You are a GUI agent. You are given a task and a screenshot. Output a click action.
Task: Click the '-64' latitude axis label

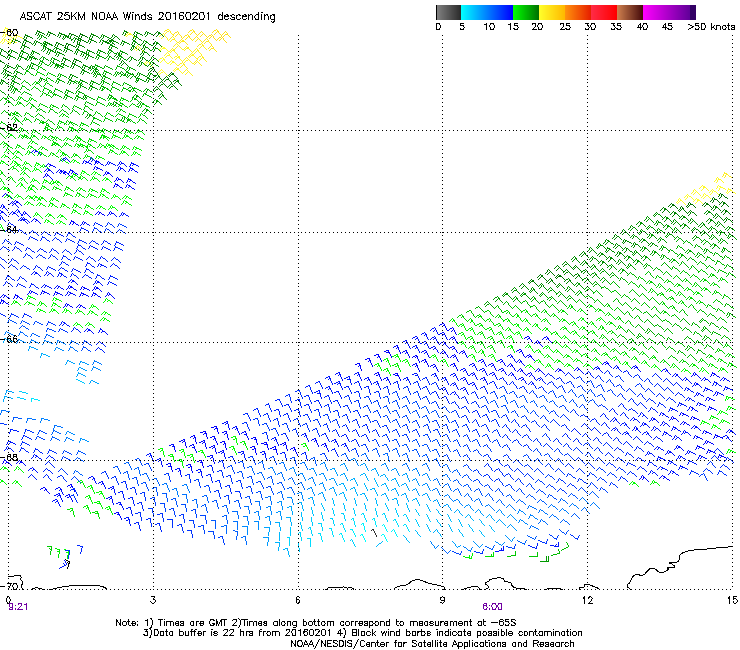point(10,230)
